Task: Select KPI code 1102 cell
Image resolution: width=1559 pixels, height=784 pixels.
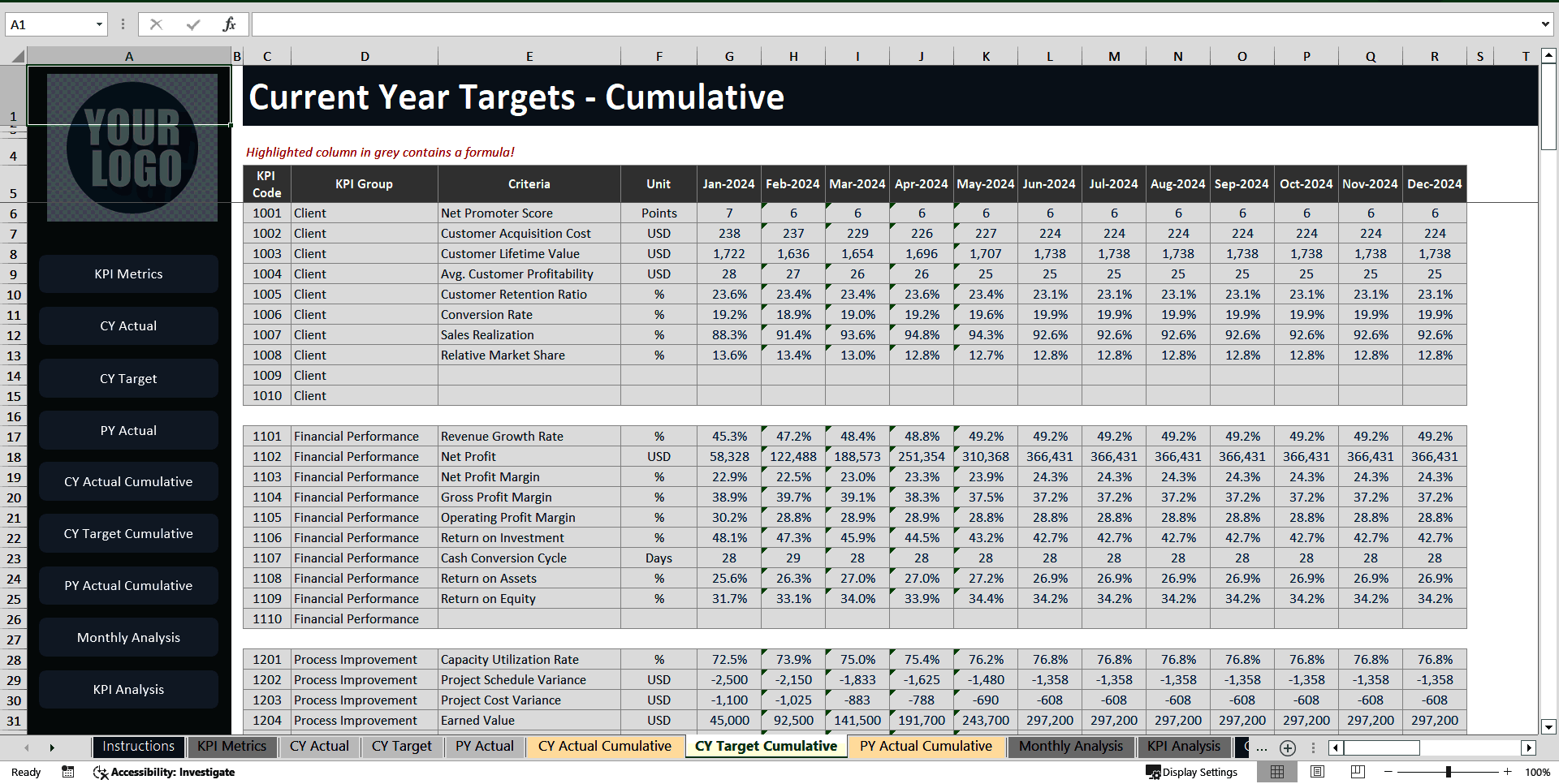Action: coord(267,457)
